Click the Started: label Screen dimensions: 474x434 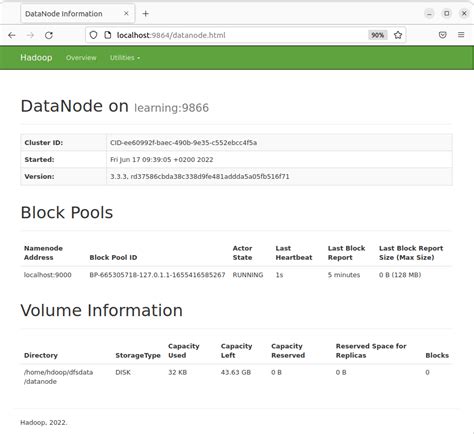coord(39,160)
